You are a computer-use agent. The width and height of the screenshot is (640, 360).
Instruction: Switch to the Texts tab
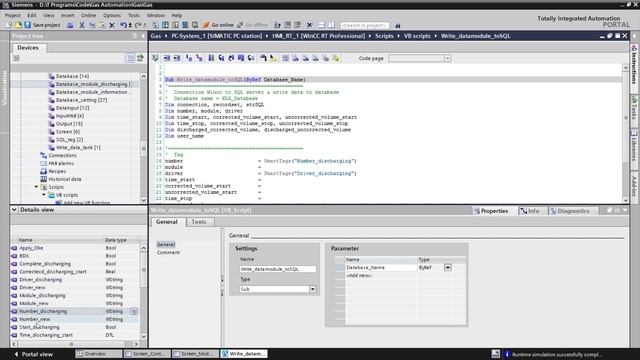click(x=199, y=222)
